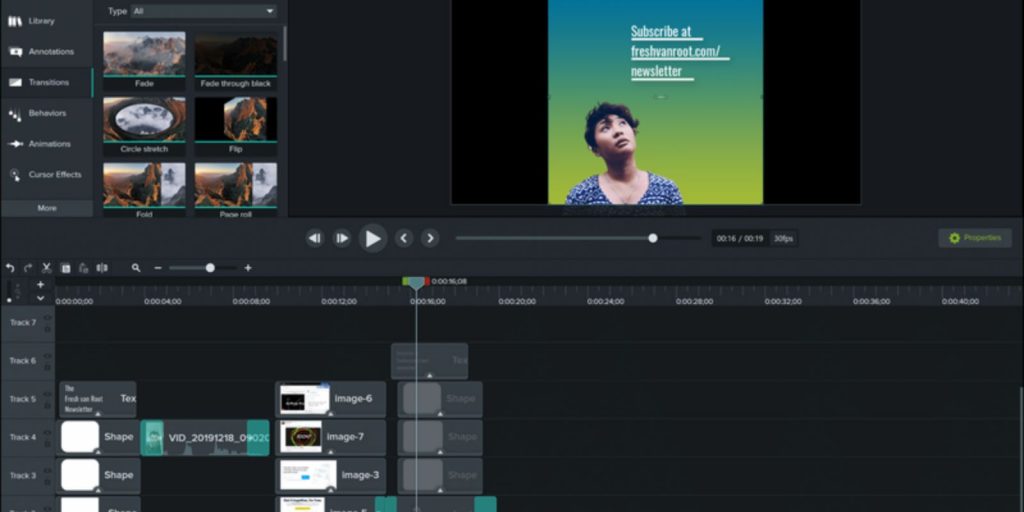Click the 00:16 / 00:19 time display
Image resolution: width=1024 pixels, height=512 pixels.
[740, 238]
